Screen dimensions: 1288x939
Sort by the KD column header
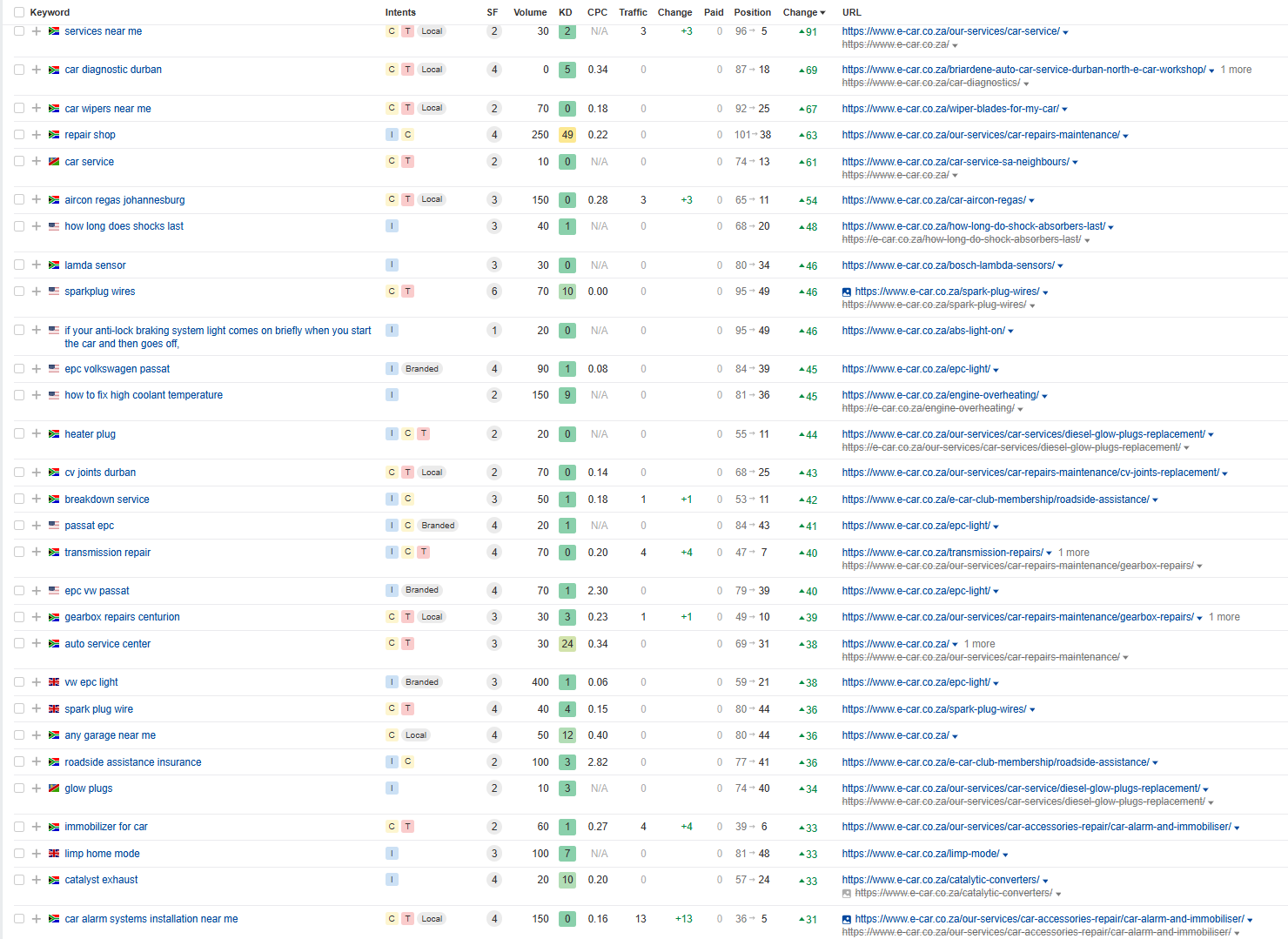pyautogui.click(x=566, y=12)
